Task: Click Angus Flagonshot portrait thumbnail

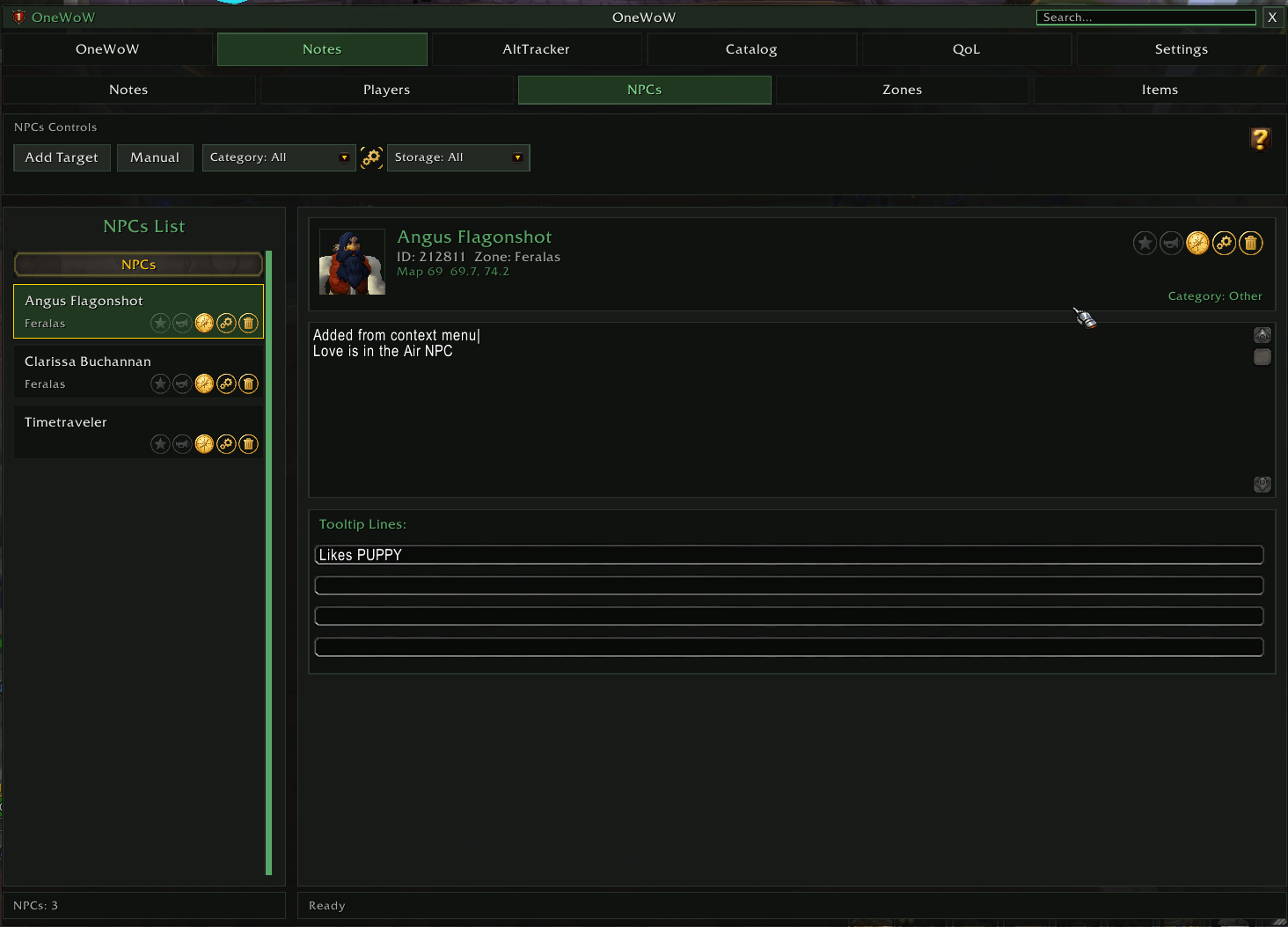Action: coord(352,262)
